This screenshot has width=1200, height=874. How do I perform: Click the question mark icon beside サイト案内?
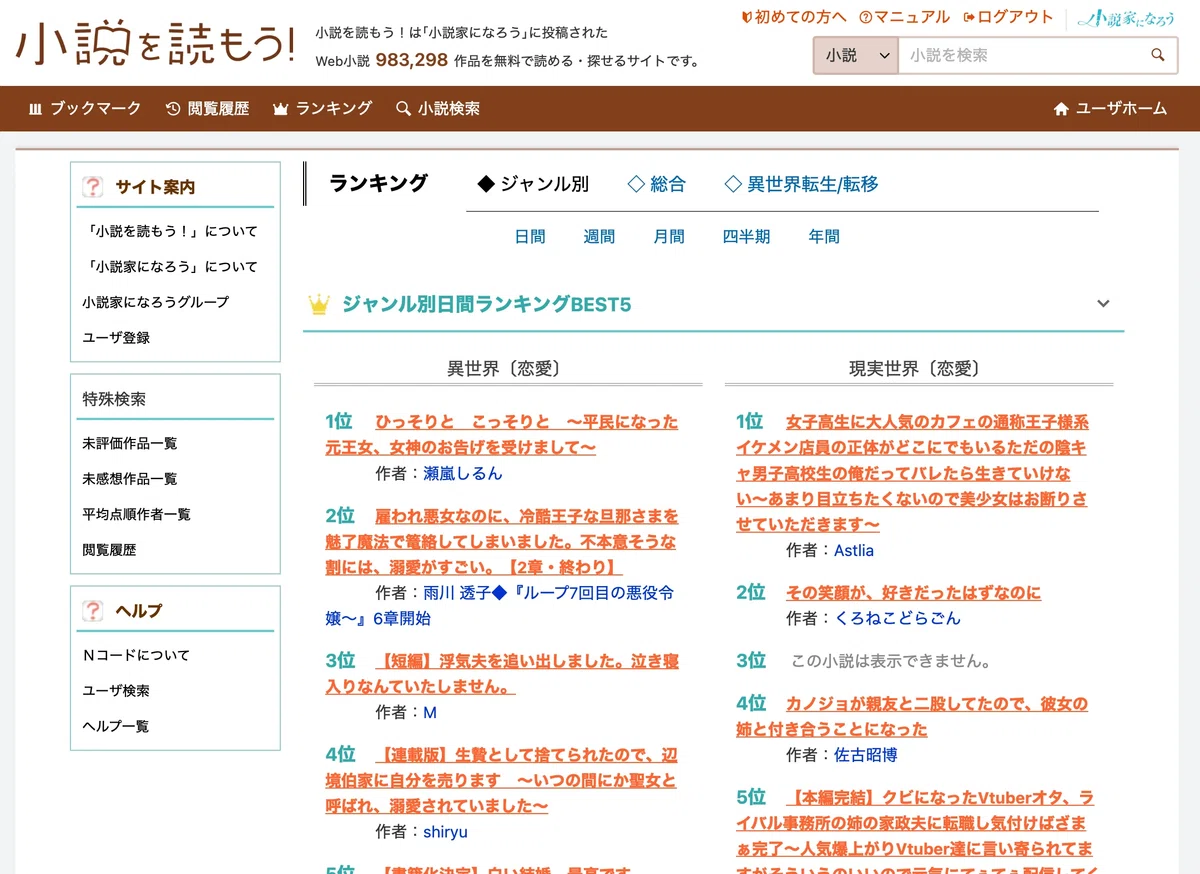[93, 186]
